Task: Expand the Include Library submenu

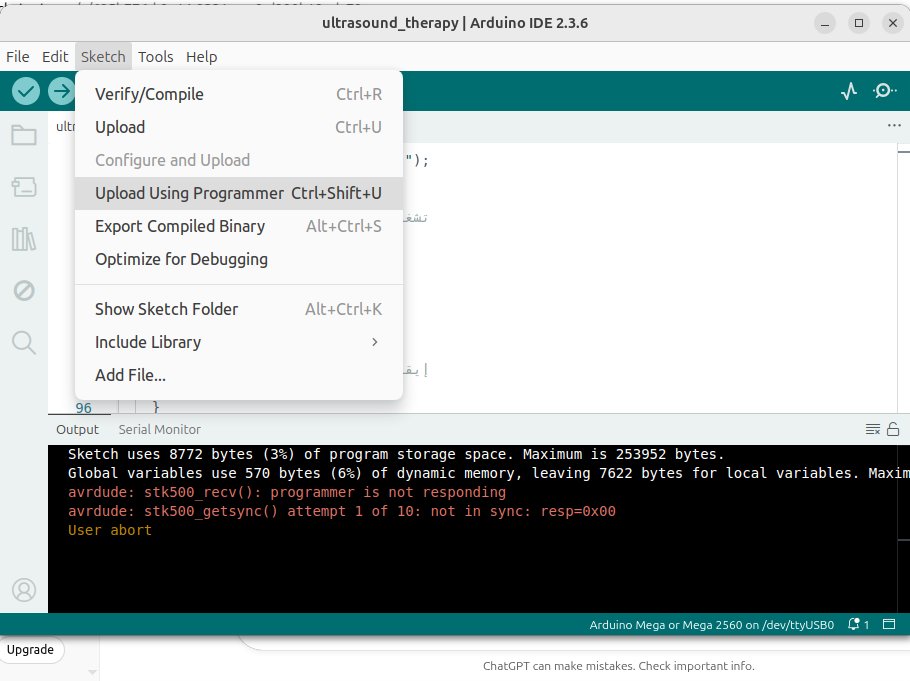Action: pos(238,342)
